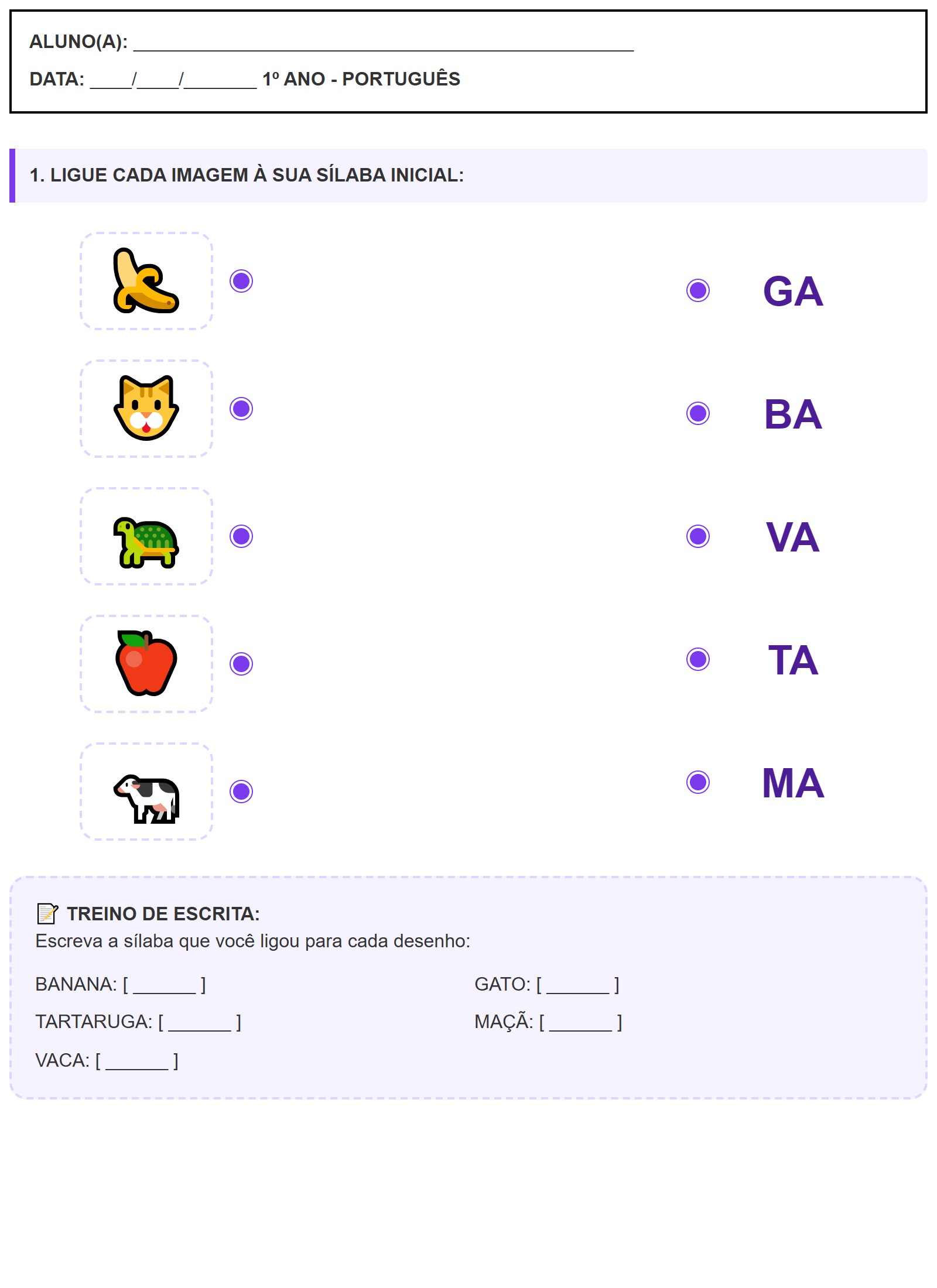
Task: Click the syllable TA
Action: click(x=793, y=660)
